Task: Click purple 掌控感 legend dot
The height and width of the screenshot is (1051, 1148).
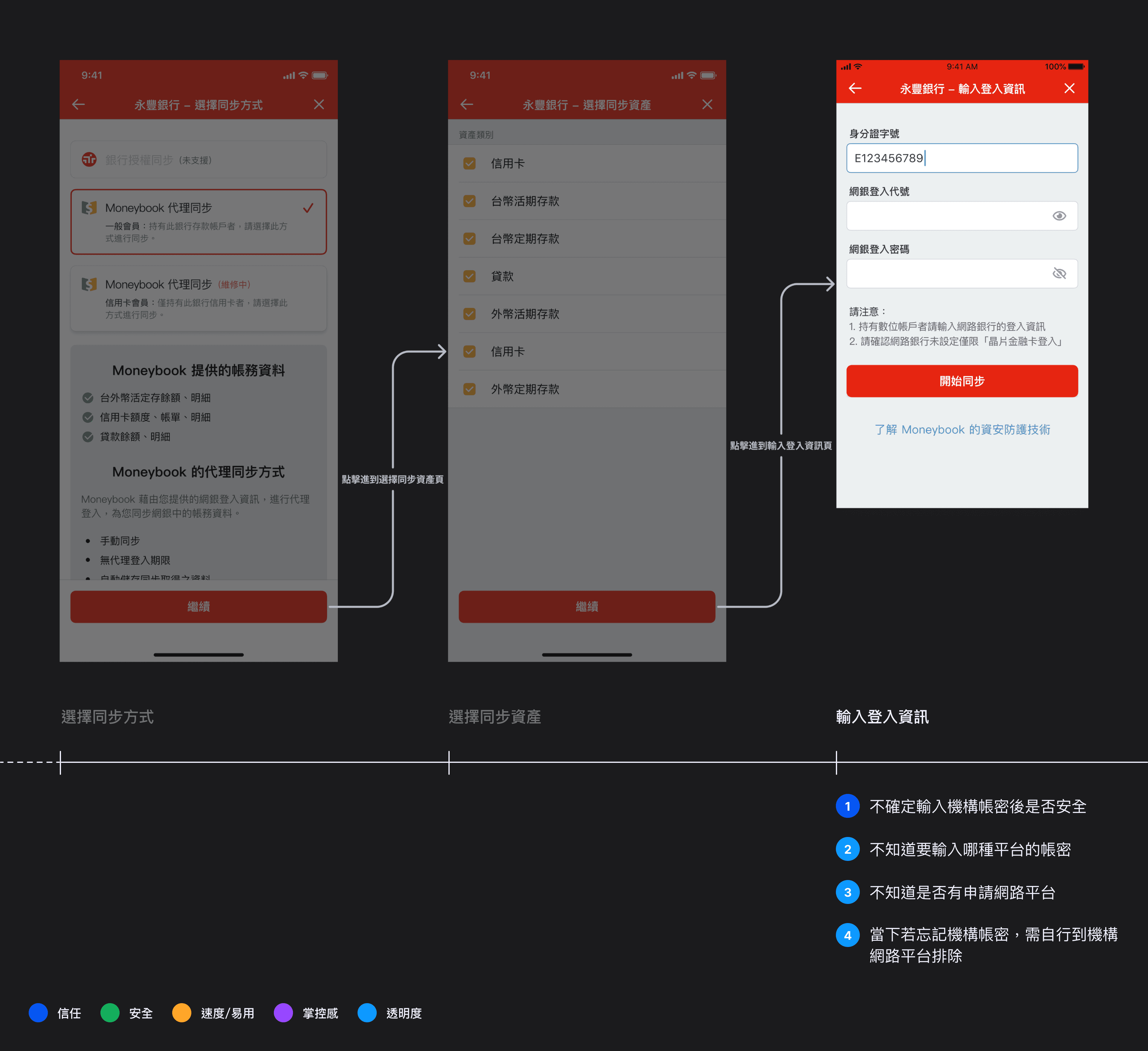Action: click(x=283, y=1013)
